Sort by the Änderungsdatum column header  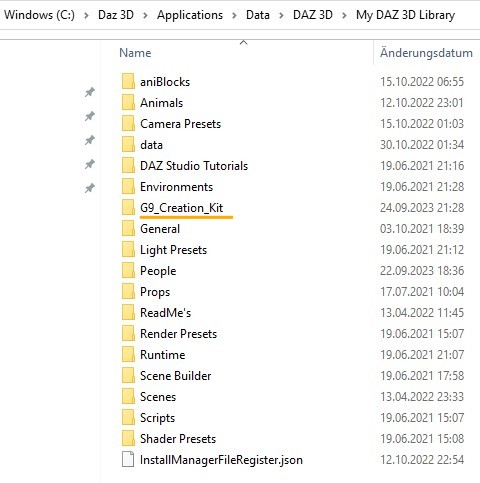(x=426, y=53)
